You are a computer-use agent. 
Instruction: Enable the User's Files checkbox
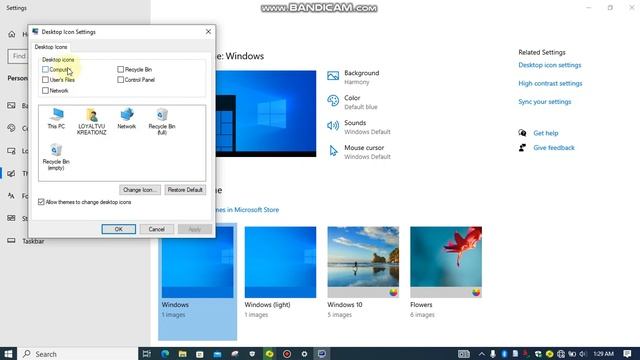click(45, 80)
